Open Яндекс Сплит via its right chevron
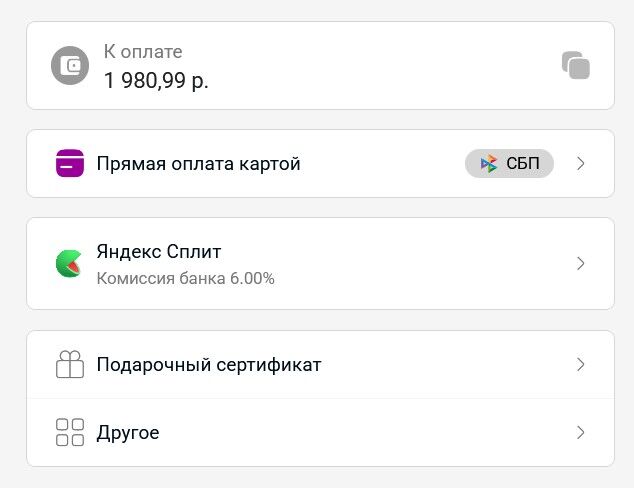634x488 pixels. coord(581,264)
